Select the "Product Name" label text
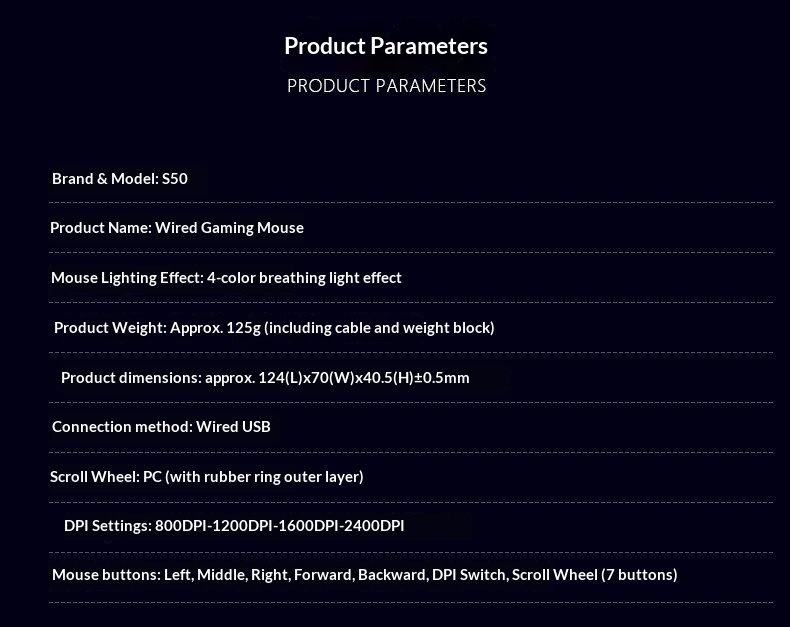This screenshot has width=790, height=627. (100, 228)
